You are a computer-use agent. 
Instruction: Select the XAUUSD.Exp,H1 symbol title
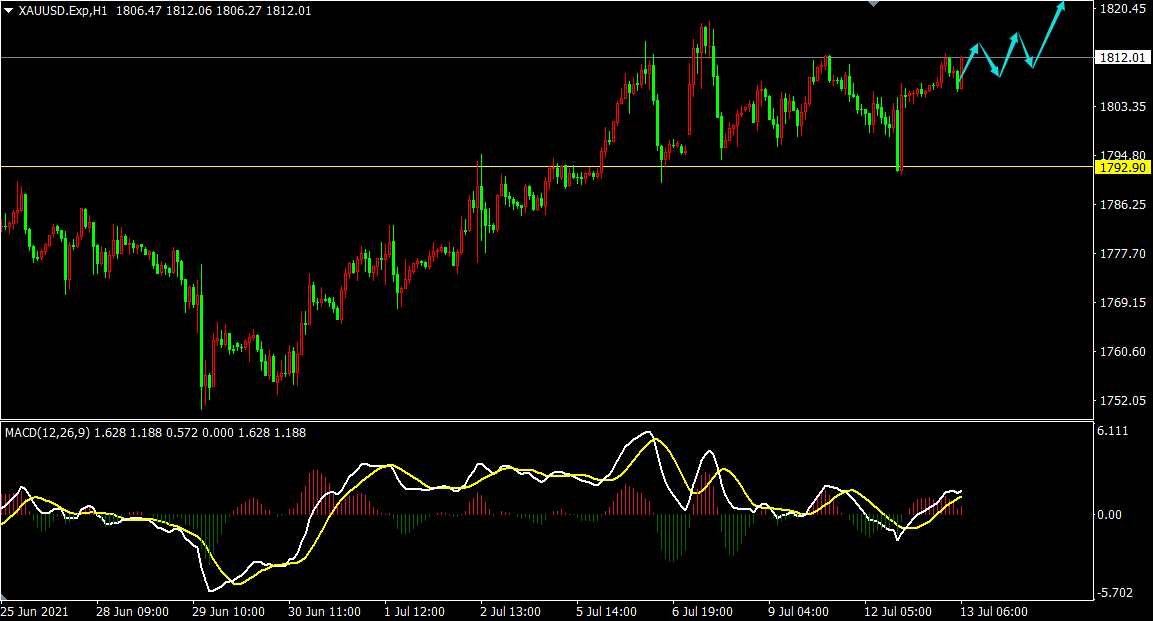pyautogui.click(x=63, y=11)
